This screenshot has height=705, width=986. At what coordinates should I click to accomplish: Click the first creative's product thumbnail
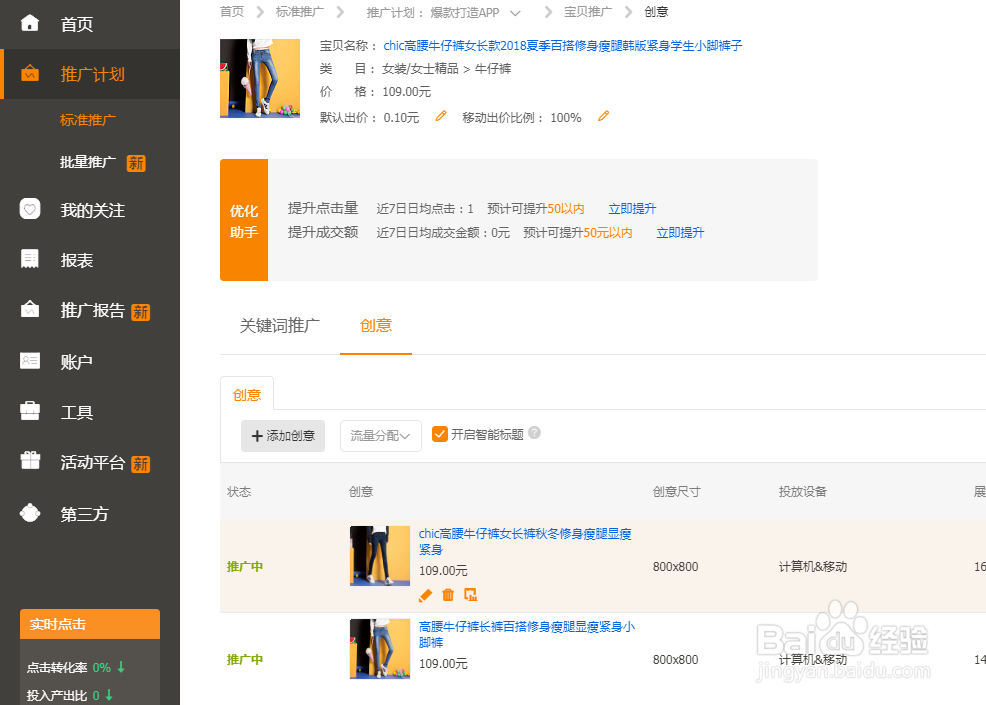pos(379,555)
